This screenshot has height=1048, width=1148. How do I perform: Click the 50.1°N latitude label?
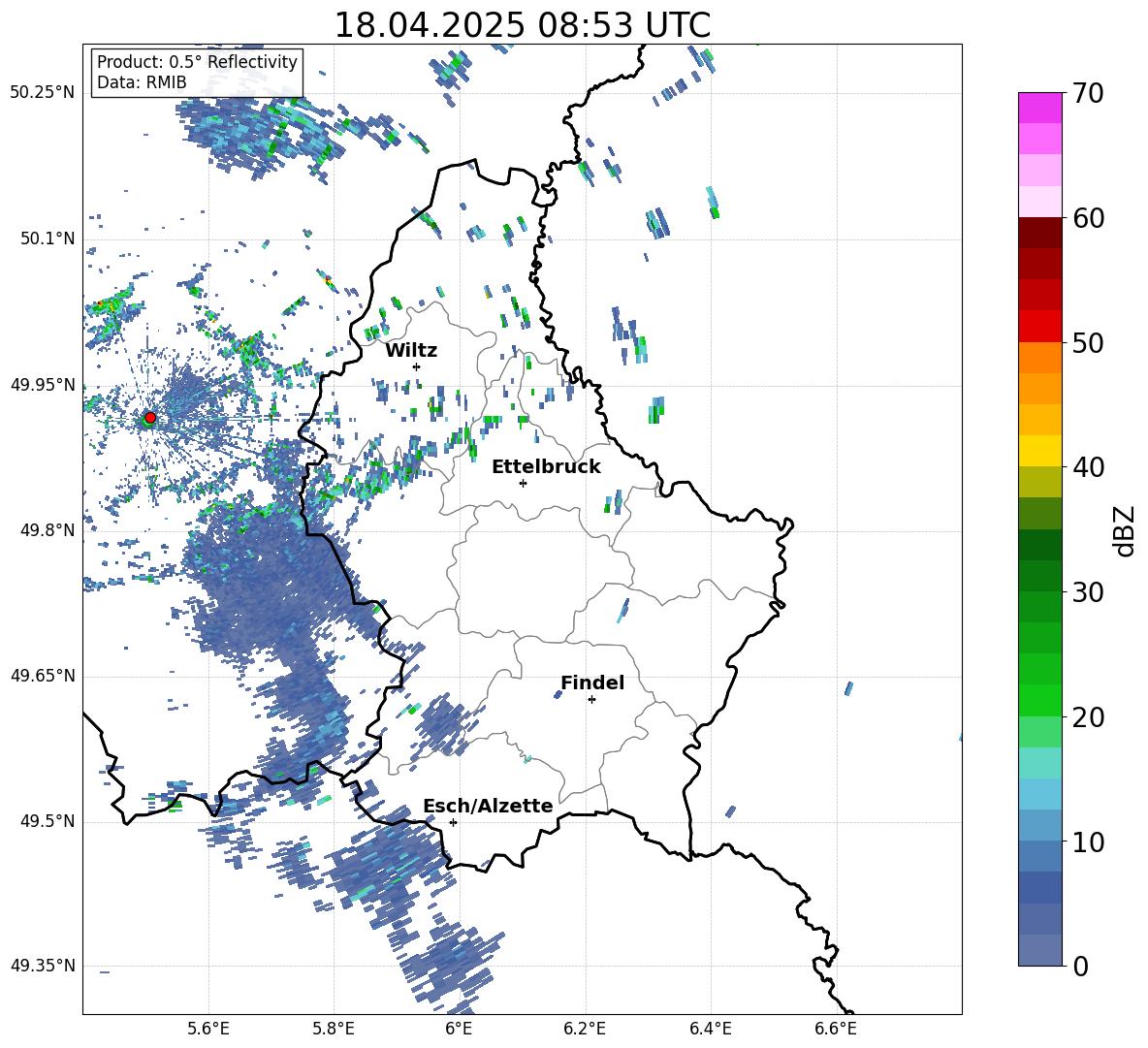click(48, 239)
